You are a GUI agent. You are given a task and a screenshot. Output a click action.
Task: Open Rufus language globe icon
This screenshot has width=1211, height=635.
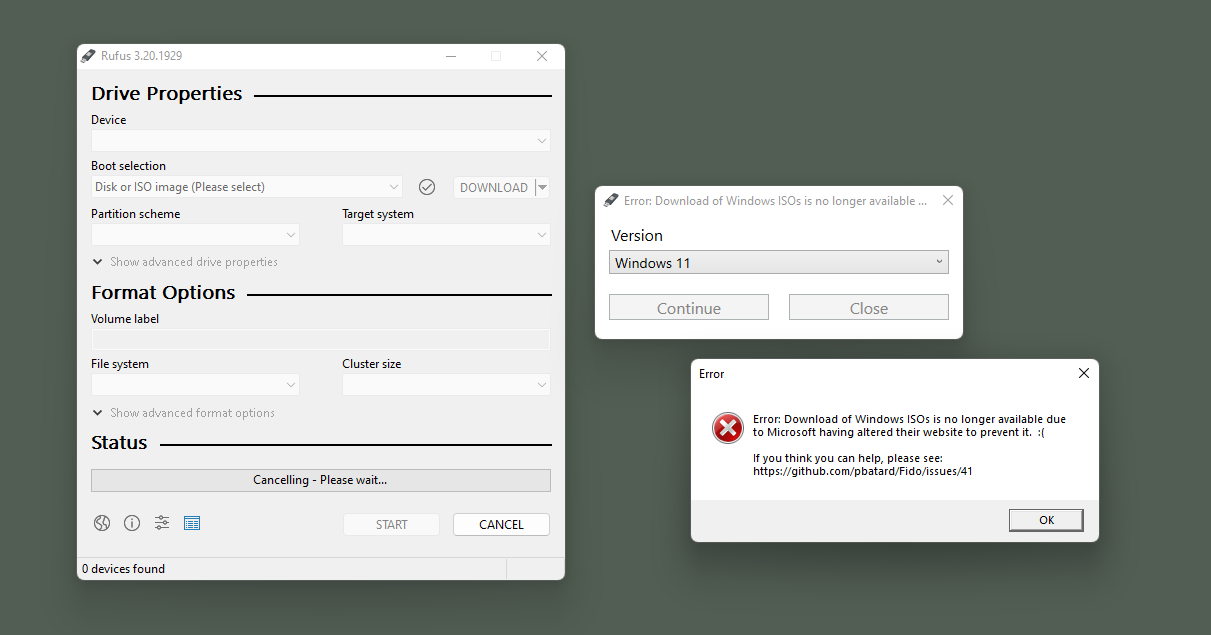point(102,523)
